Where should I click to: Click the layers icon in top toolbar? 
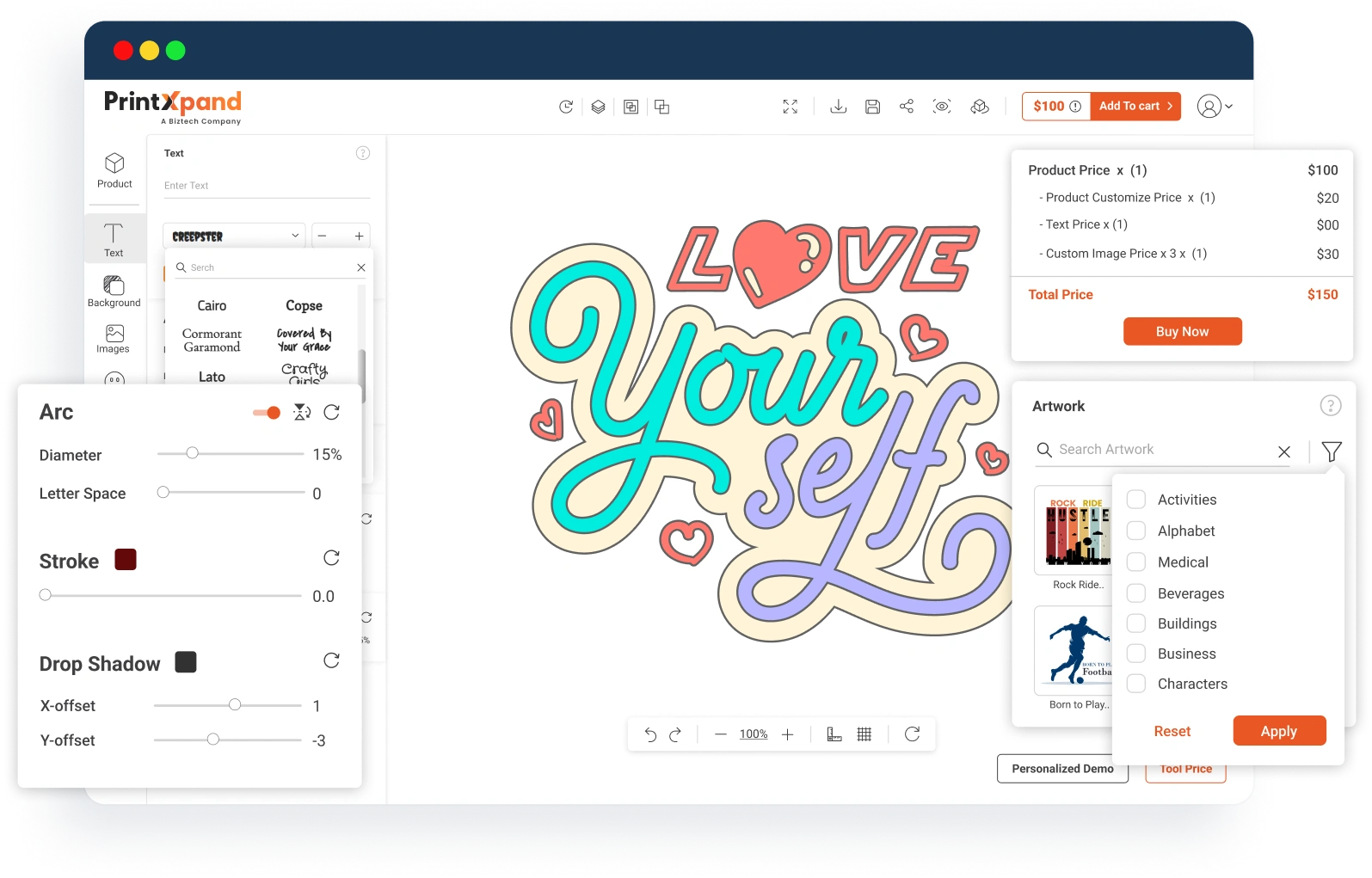tap(598, 107)
